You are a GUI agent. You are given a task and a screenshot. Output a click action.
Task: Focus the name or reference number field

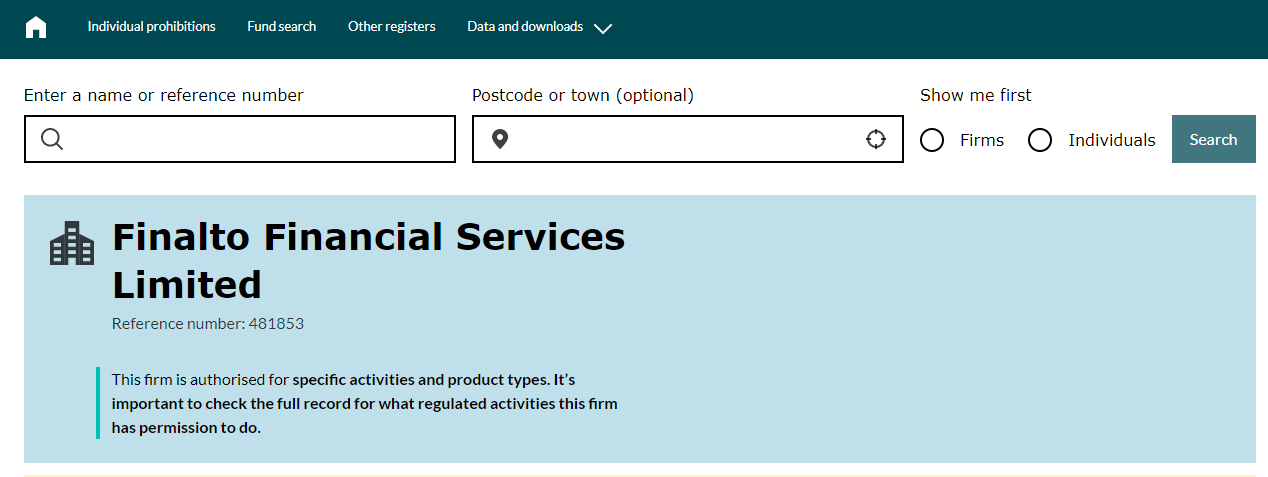(x=240, y=139)
